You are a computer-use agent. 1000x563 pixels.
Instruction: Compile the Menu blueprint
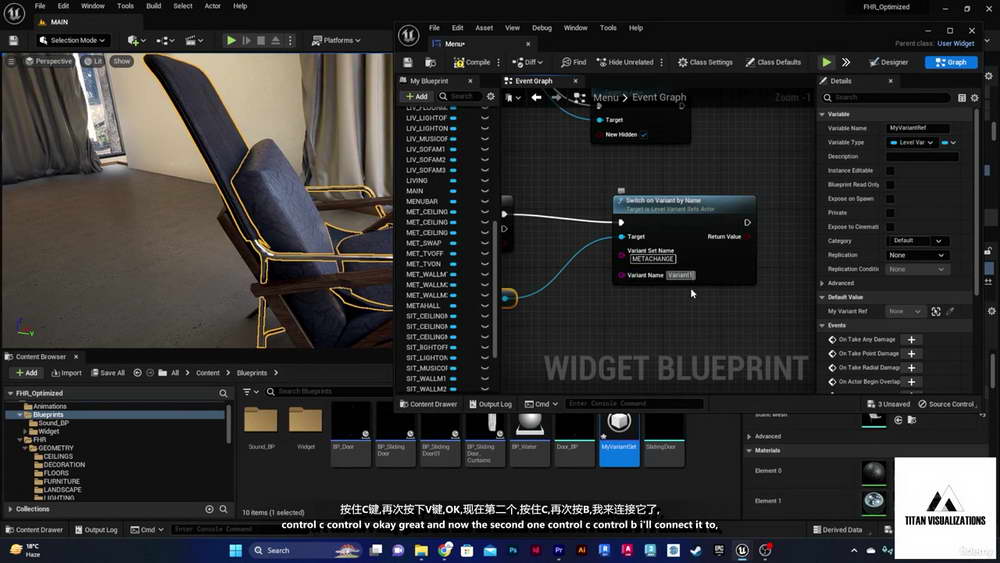click(472, 62)
